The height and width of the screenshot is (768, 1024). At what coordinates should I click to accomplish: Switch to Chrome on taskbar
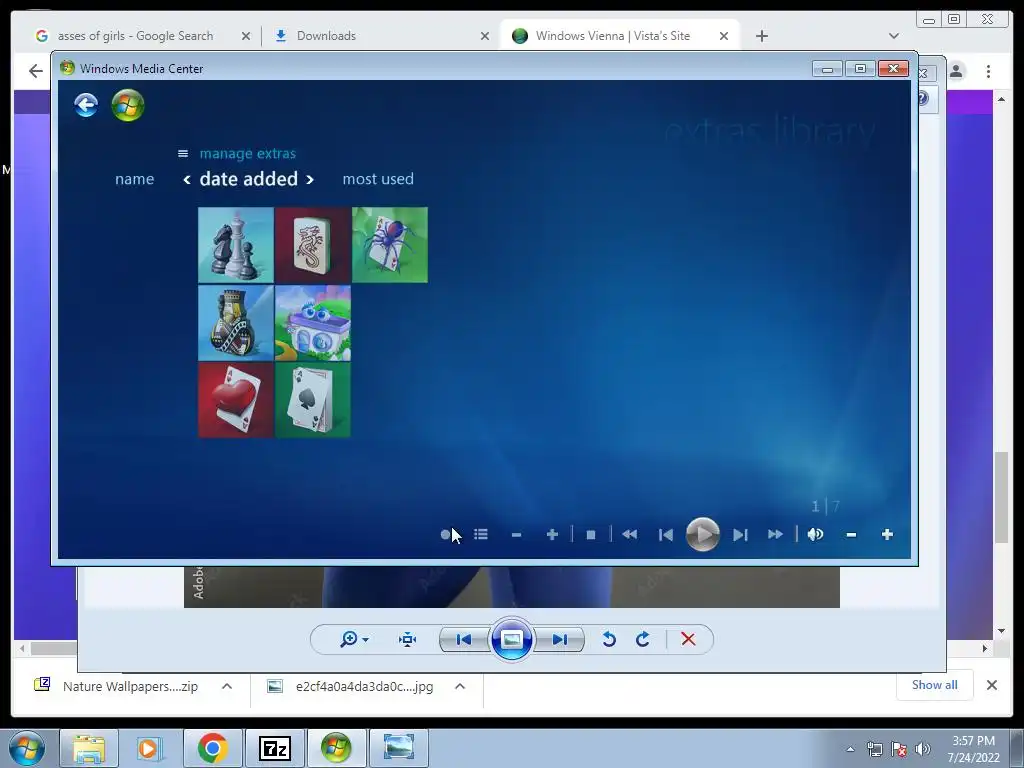click(212, 748)
